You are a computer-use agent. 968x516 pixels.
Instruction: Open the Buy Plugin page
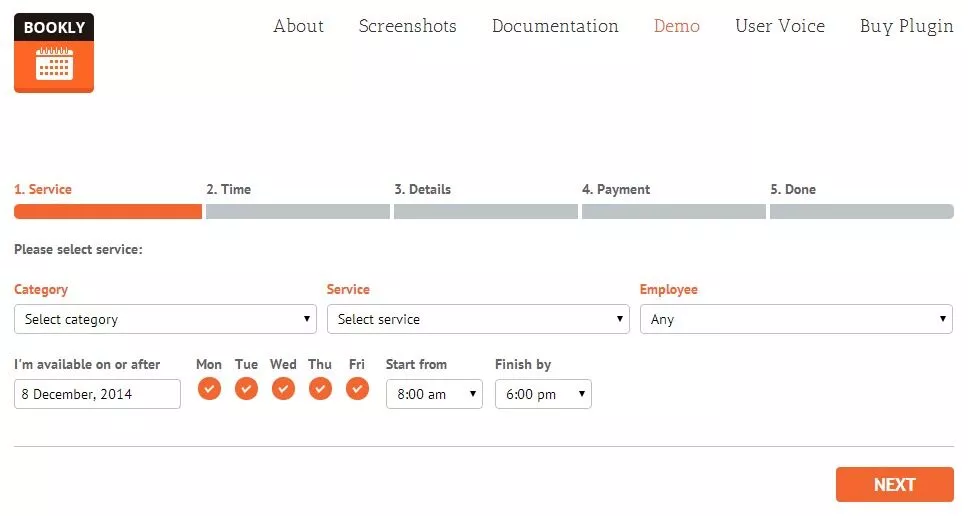pyautogui.click(x=906, y=27)
